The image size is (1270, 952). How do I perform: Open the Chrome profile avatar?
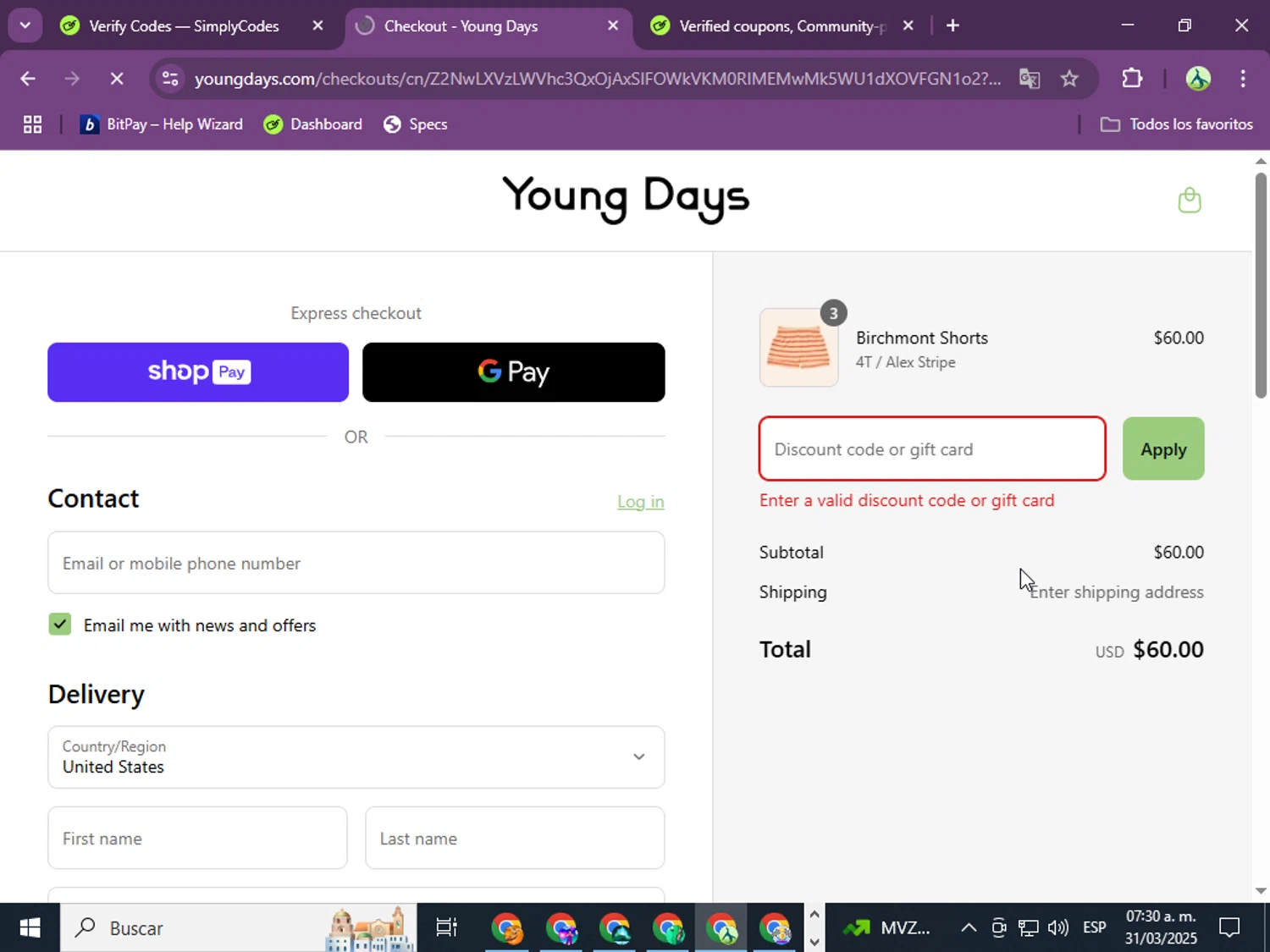point(1198,79)
